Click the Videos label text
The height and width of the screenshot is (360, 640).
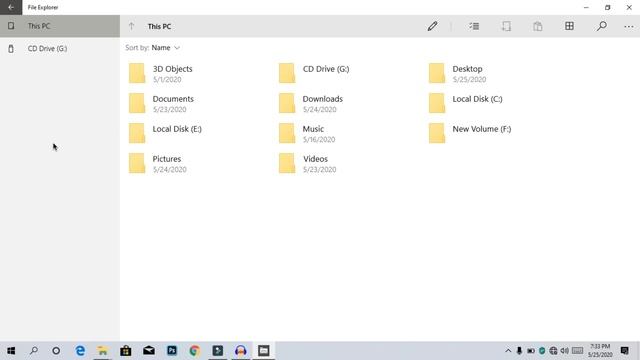(x=315, y=159)
